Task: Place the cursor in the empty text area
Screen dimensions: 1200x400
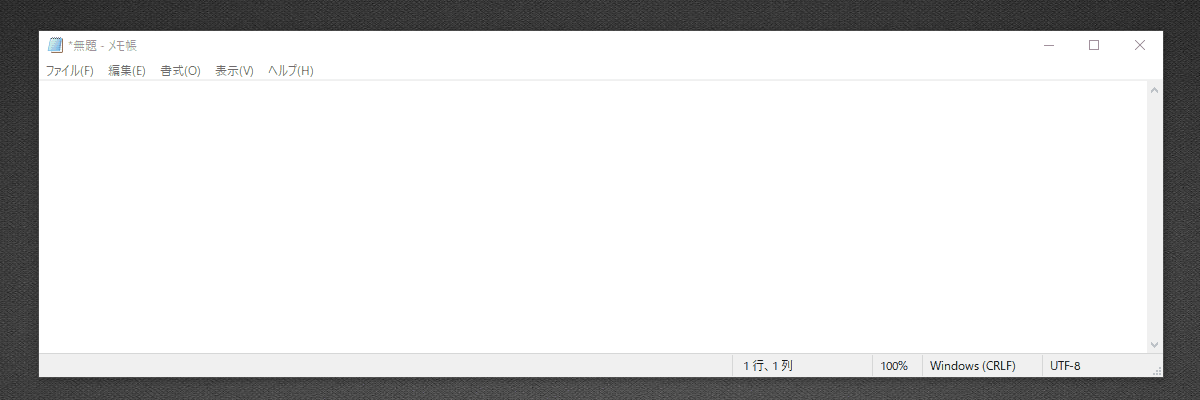Action: coord(592,216)
